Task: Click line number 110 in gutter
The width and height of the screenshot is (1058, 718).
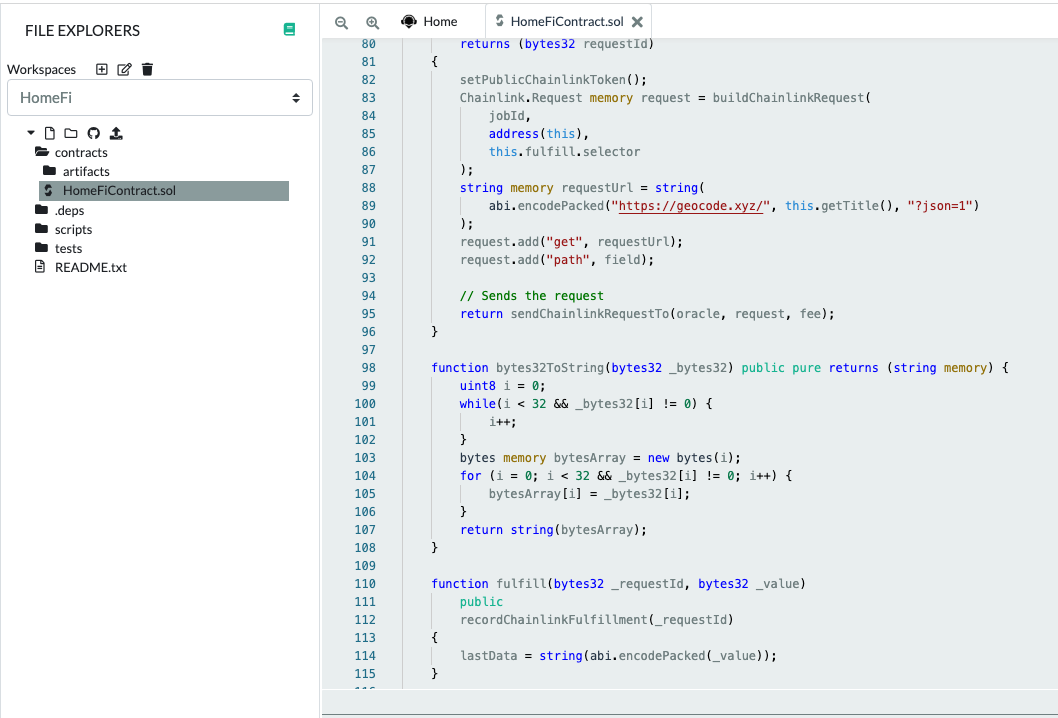Action: tap(365, 583)
